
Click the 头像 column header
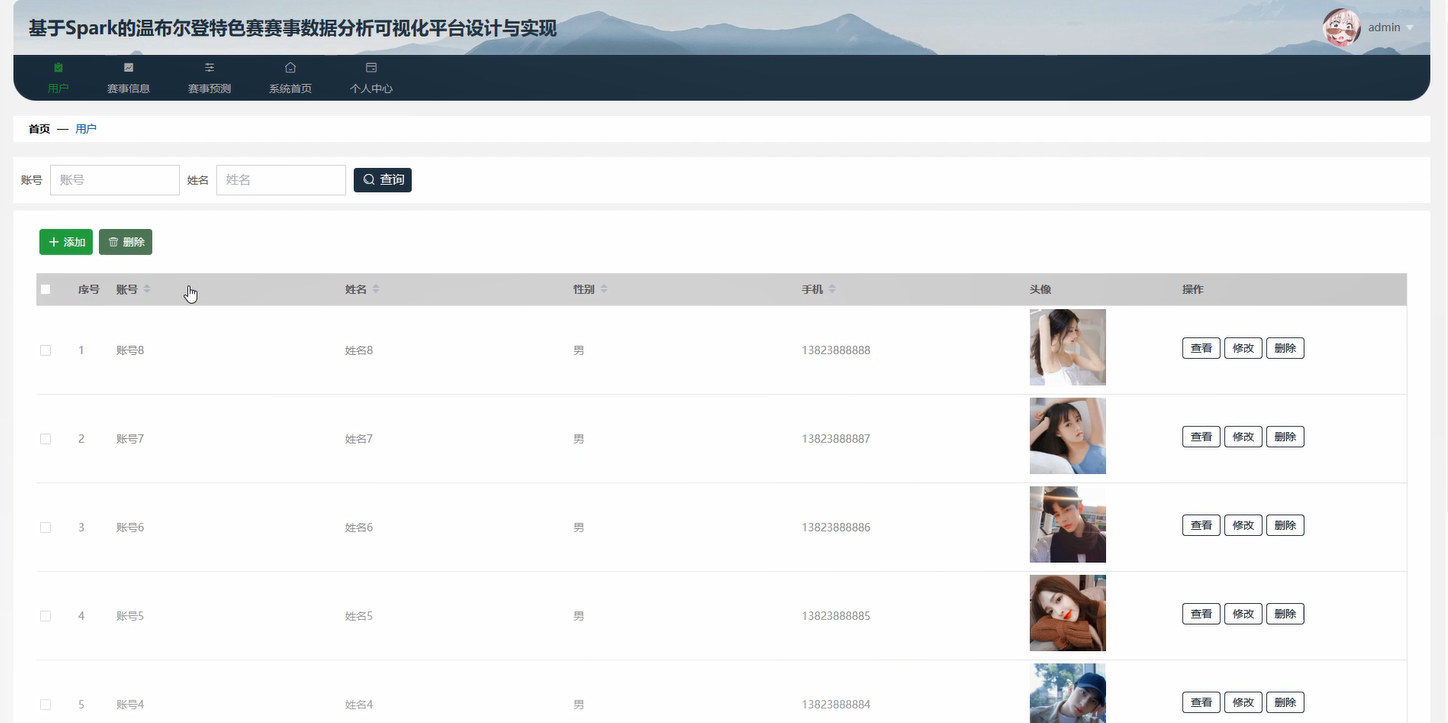tap(1040, 289)
